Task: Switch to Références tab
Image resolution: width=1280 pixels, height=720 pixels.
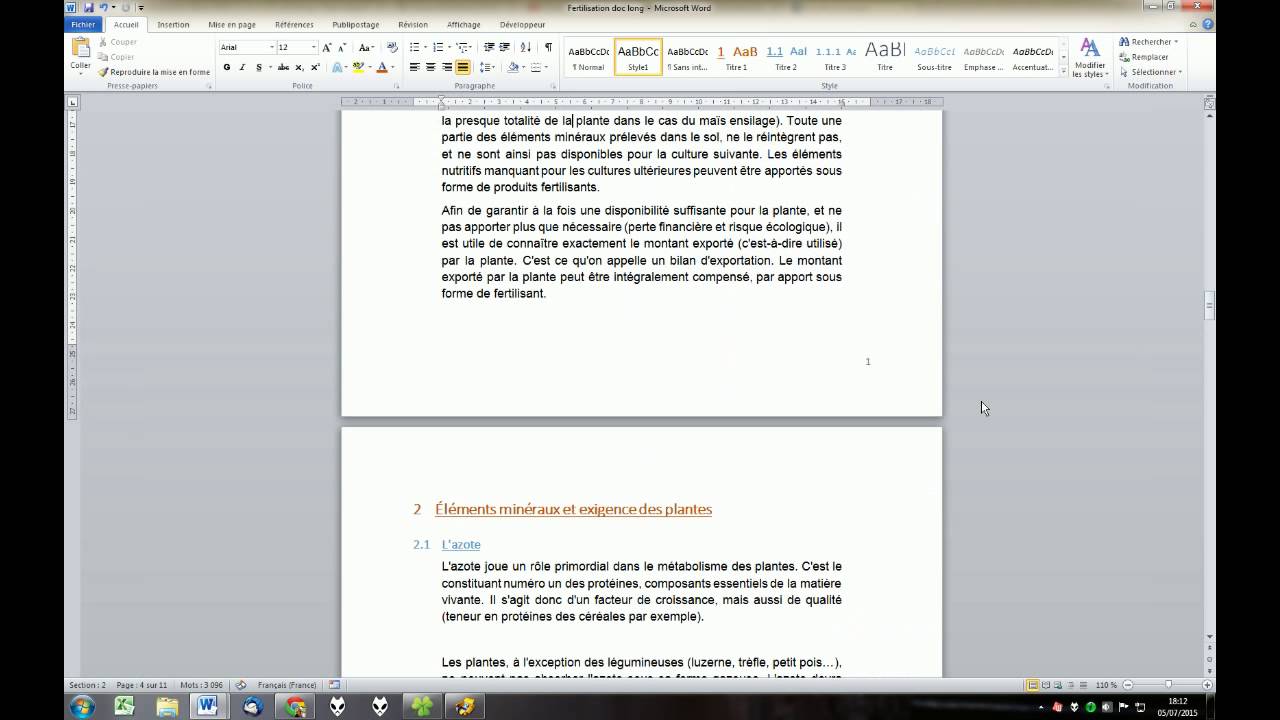Action: [x=294, y=24]
